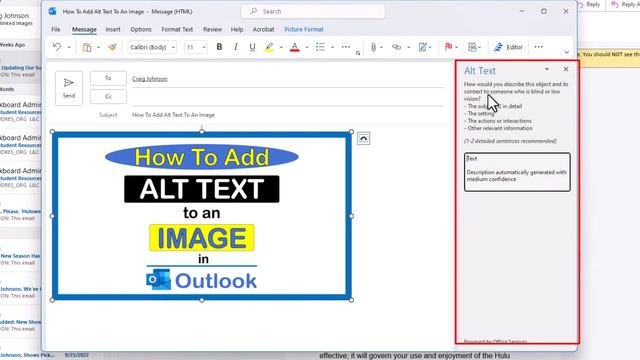Toggle Italic formatting
The width and height of the screenshot is (640, 360).
pos(236,47)
